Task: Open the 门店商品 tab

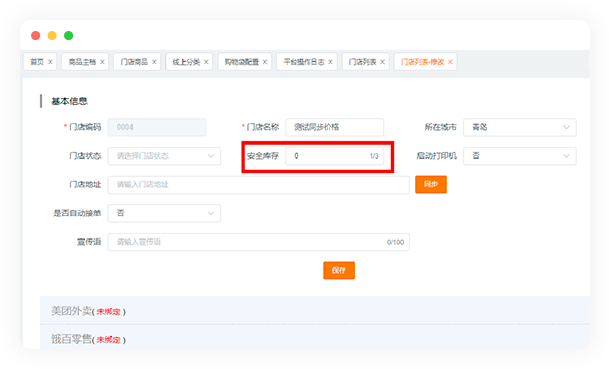Action: [x=137, y=62]
